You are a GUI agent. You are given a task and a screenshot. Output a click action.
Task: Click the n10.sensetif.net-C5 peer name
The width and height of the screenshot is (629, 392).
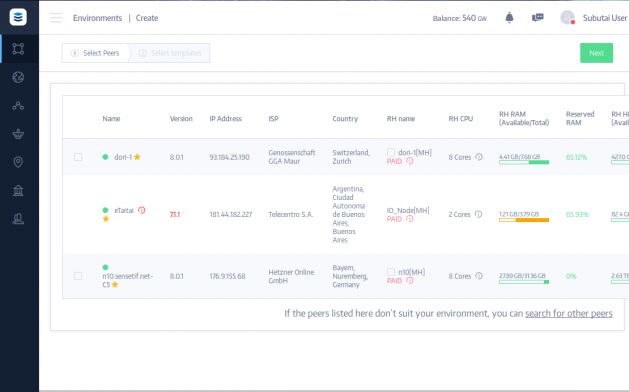click(x=128, y=280)
